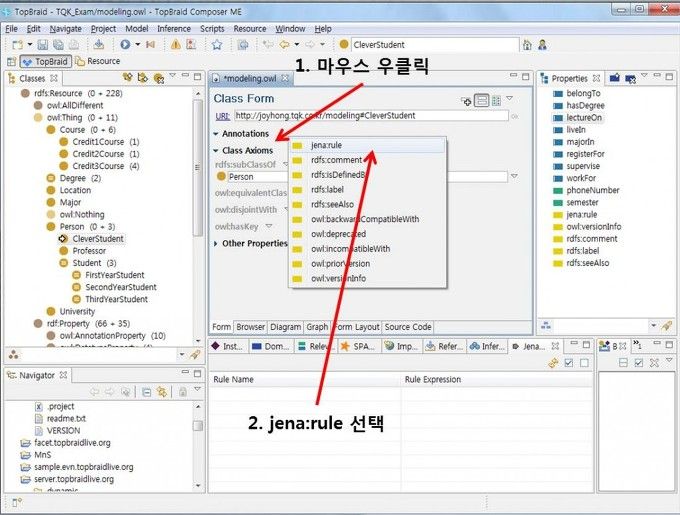Image resolution: width=680 pixels, height=515 pixels.
Task: Toggle the empty box icon in Jena rules view
Action: [x=584, y=363]
